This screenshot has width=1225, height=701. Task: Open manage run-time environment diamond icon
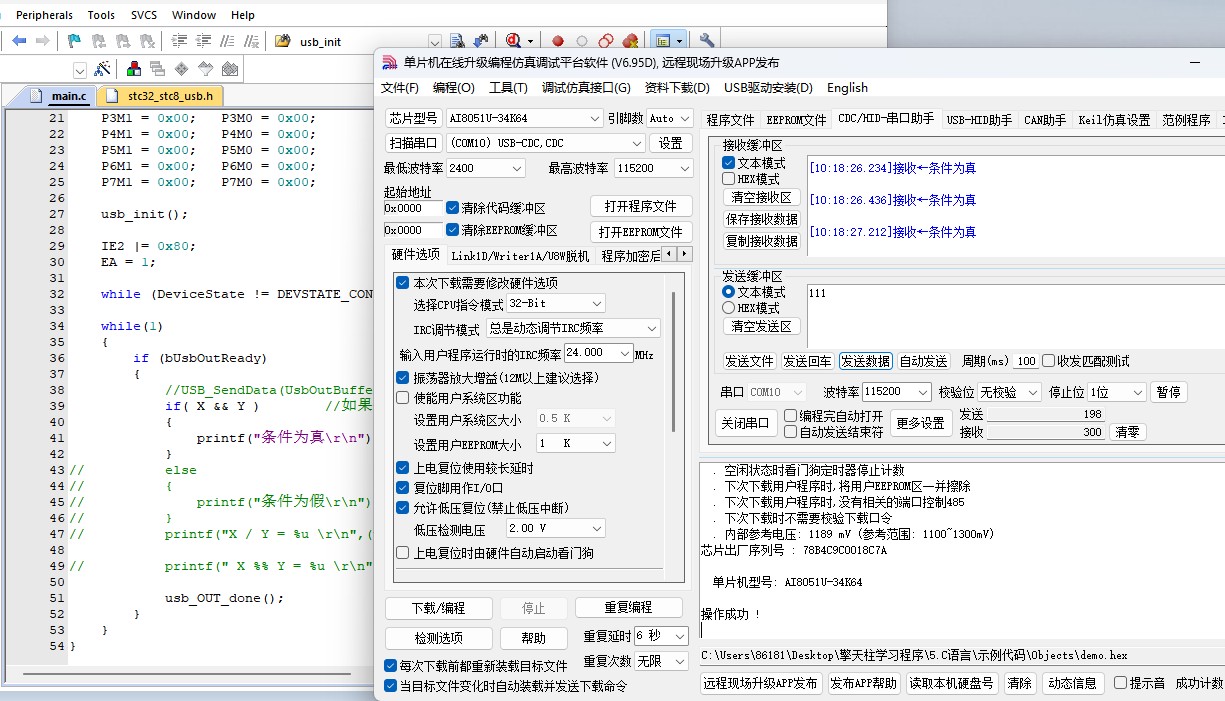click(181, 70)
